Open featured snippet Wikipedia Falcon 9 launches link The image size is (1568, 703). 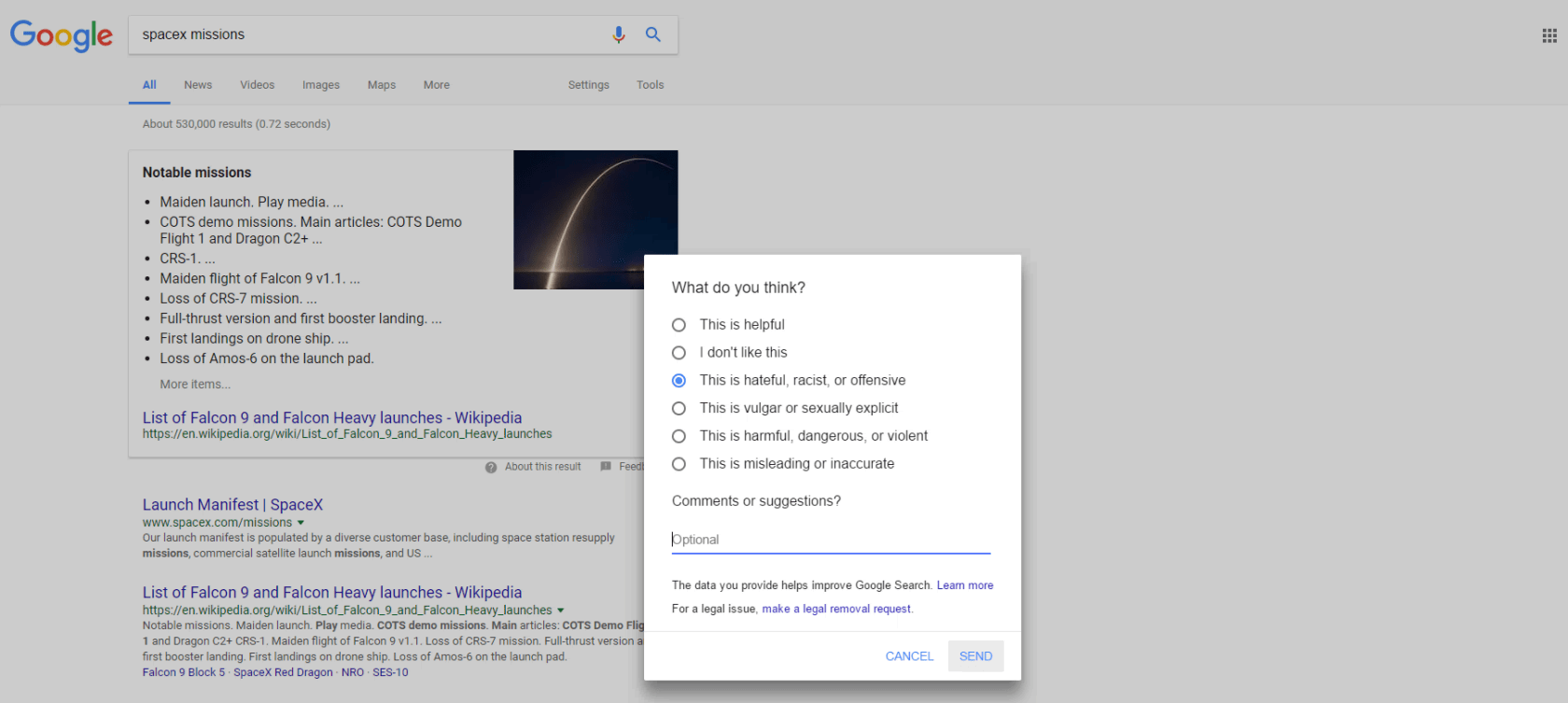(332, 418)
